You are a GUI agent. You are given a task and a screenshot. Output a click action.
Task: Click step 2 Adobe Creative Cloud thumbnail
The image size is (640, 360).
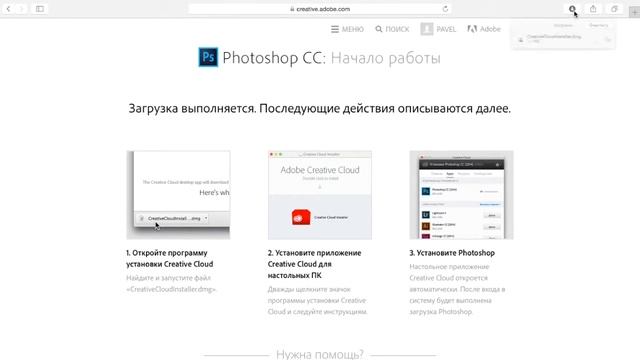pyautogui.click(x=320, y=195)
